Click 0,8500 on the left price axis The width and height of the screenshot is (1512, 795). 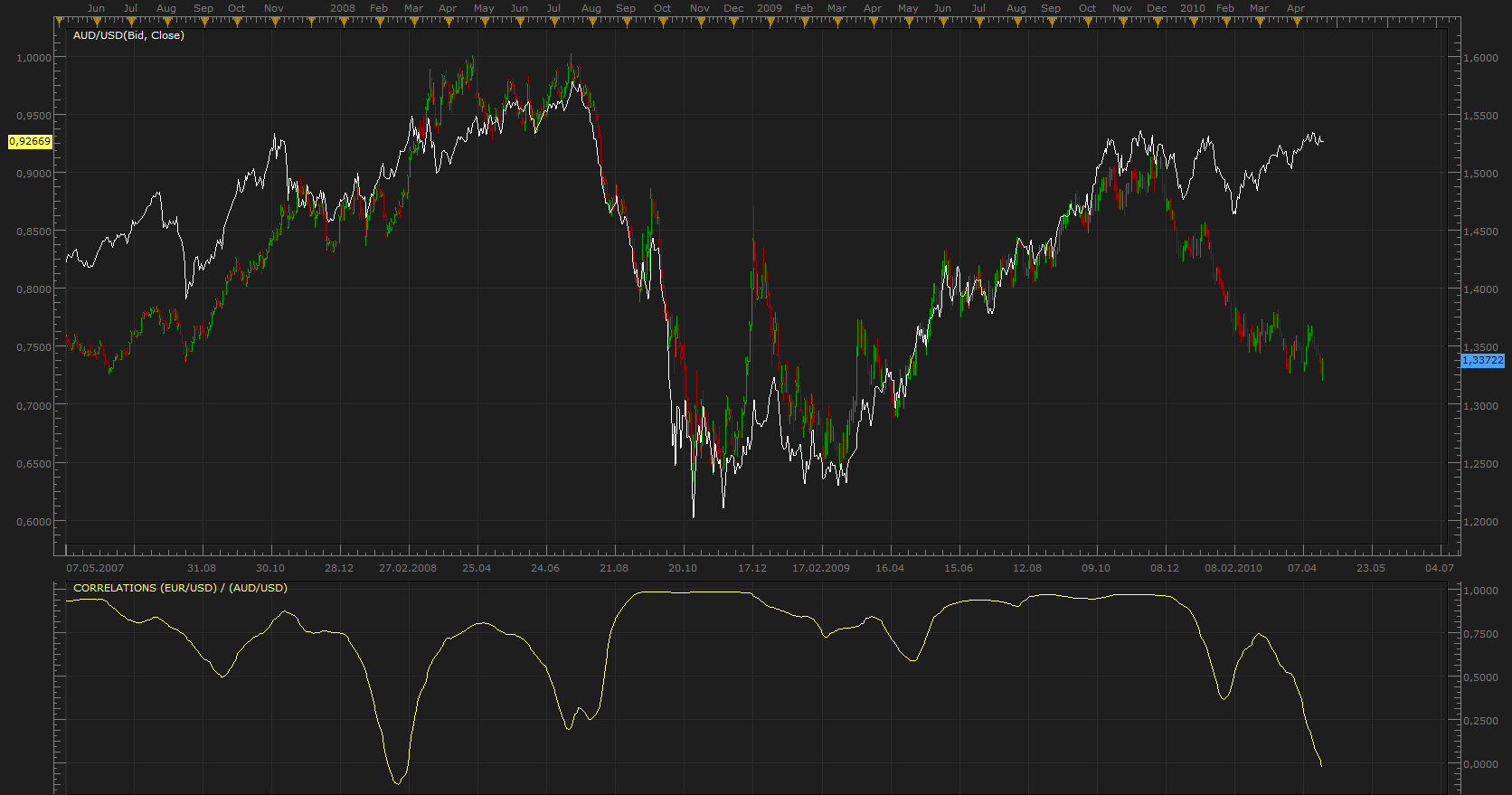[x=34, y=232]
